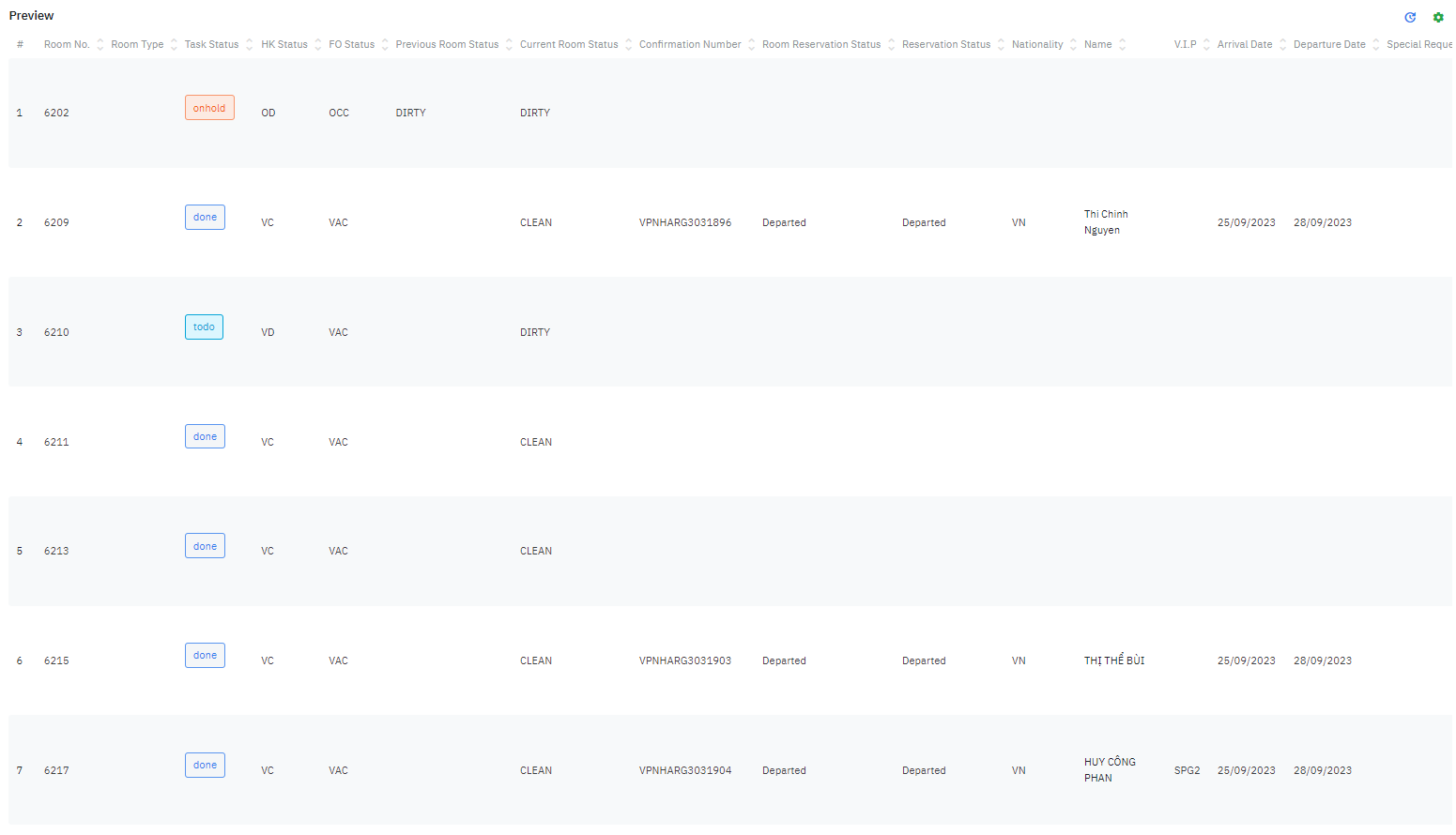This screenshot has height=835, width=1456.
Task: Select the Confirmation Number column header
Action: (x=690, y=45)
